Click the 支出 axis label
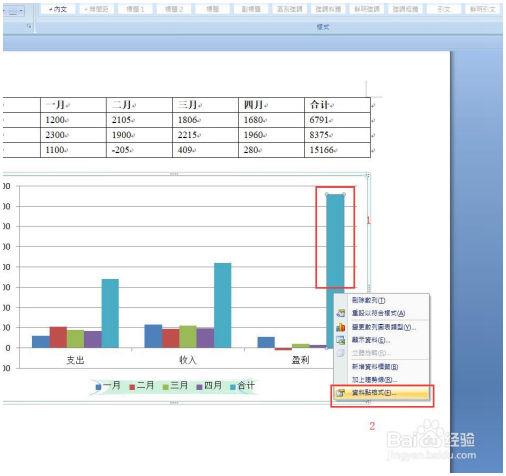This screenshot has height=476, width=506. (75, 360)
